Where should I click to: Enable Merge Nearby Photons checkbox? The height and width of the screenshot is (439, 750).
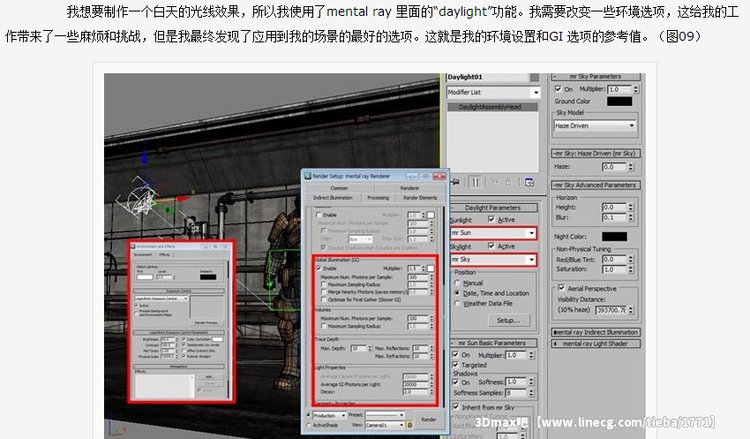pyautogui.click(x=324, y=292)
